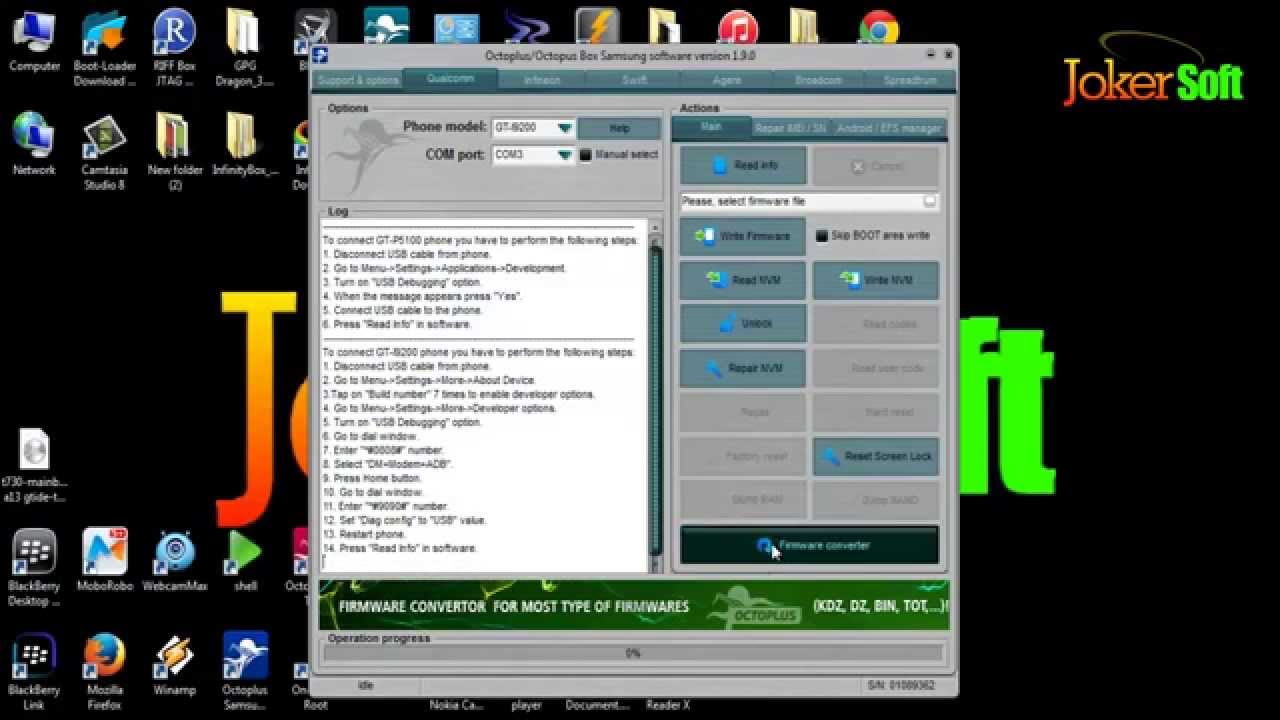
Task: Open the GPG Dragon folder
Action: point(244,48)
